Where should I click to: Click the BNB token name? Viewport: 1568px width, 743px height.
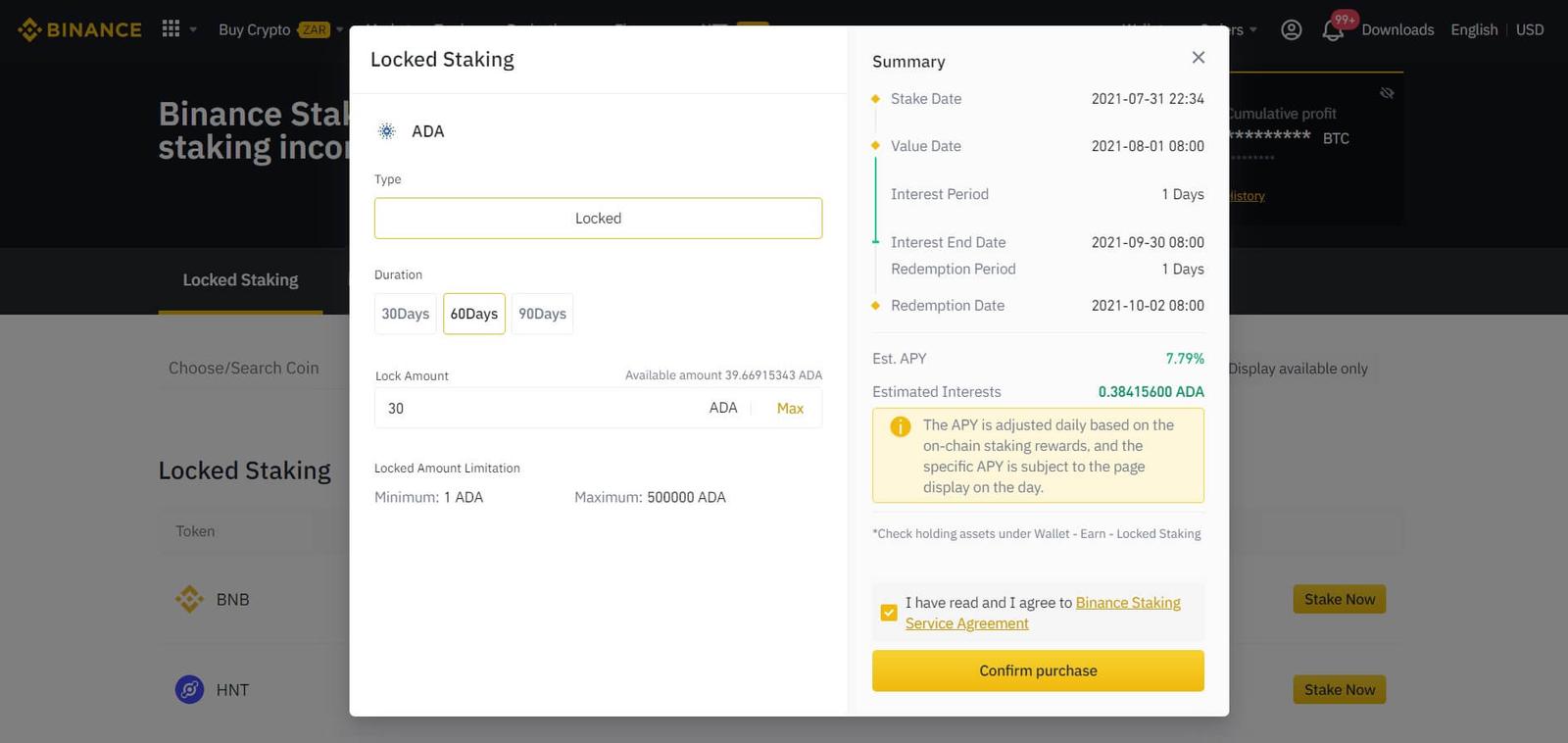(x=232, y=600)
